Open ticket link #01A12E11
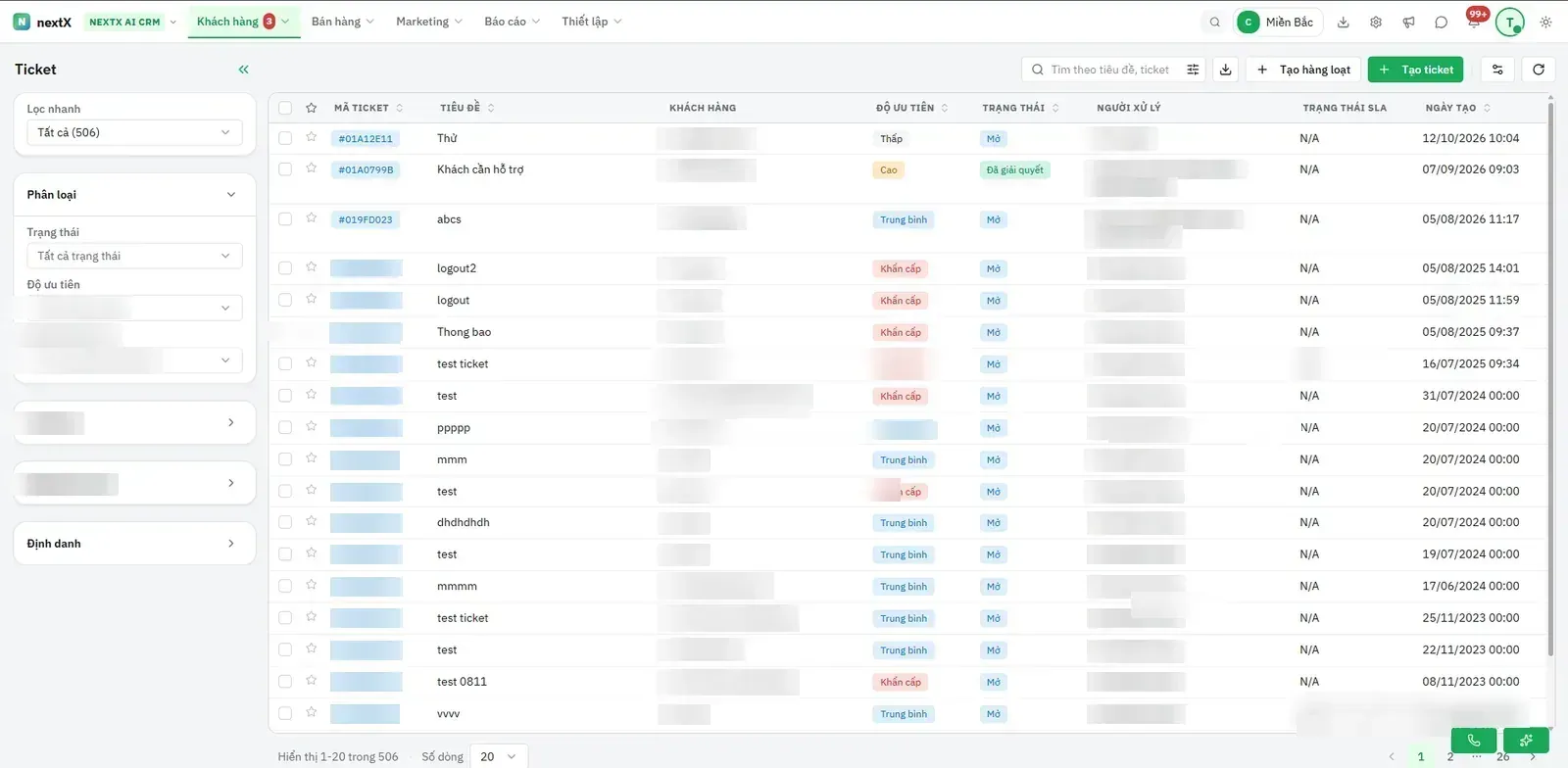The image size is (1568, 768). click(366, 139)
